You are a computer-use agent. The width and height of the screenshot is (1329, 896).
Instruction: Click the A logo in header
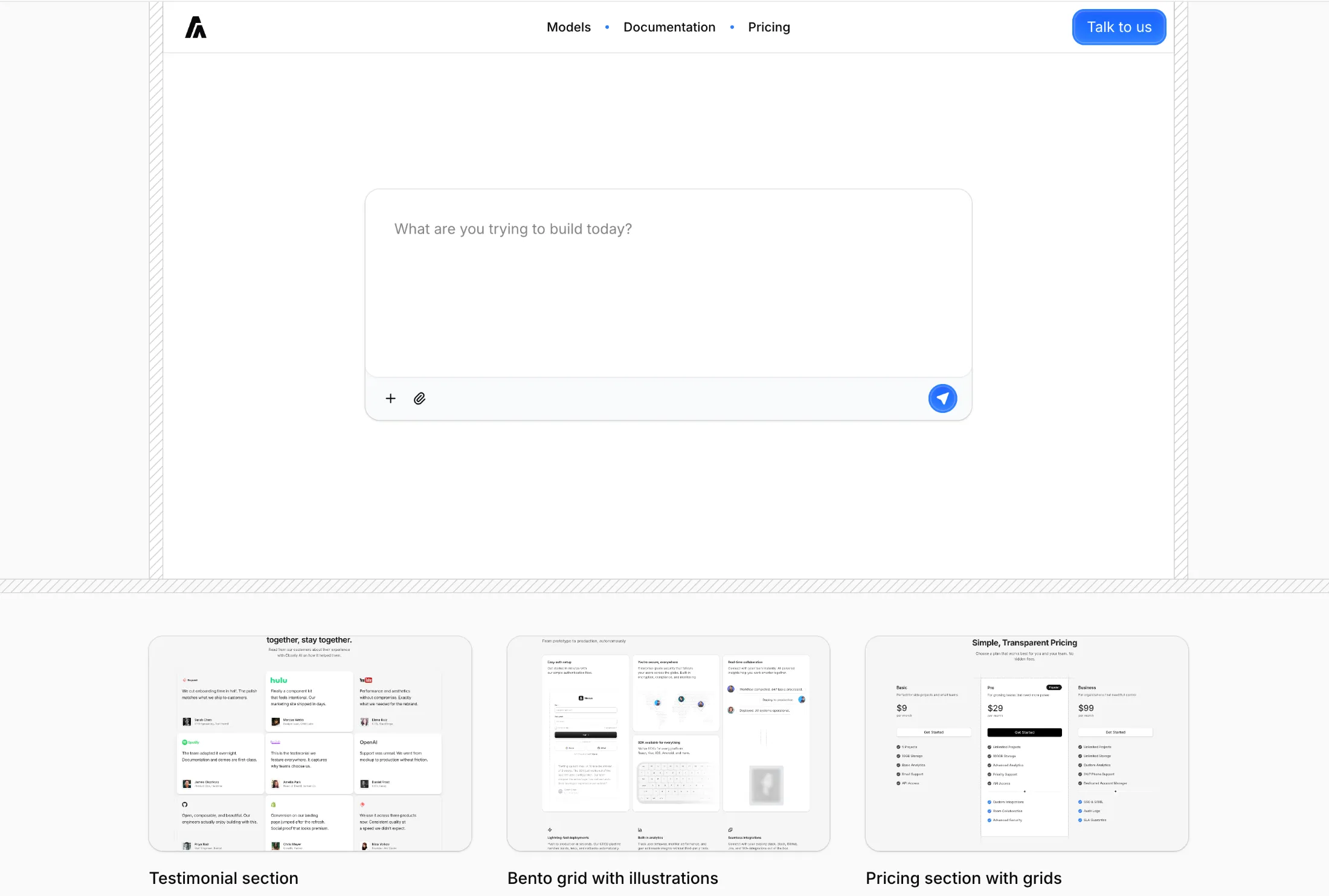point(196,27)
